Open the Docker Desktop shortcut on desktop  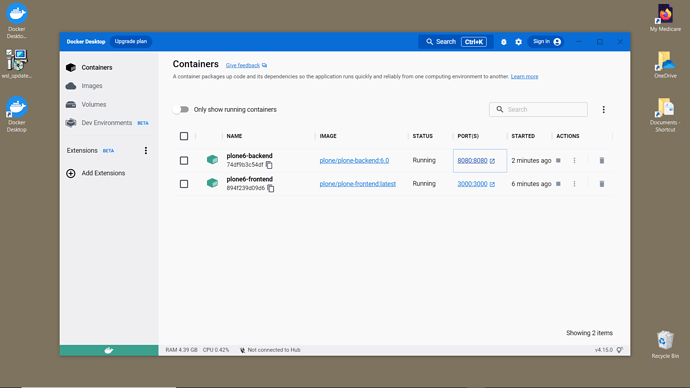click(17, 114)
